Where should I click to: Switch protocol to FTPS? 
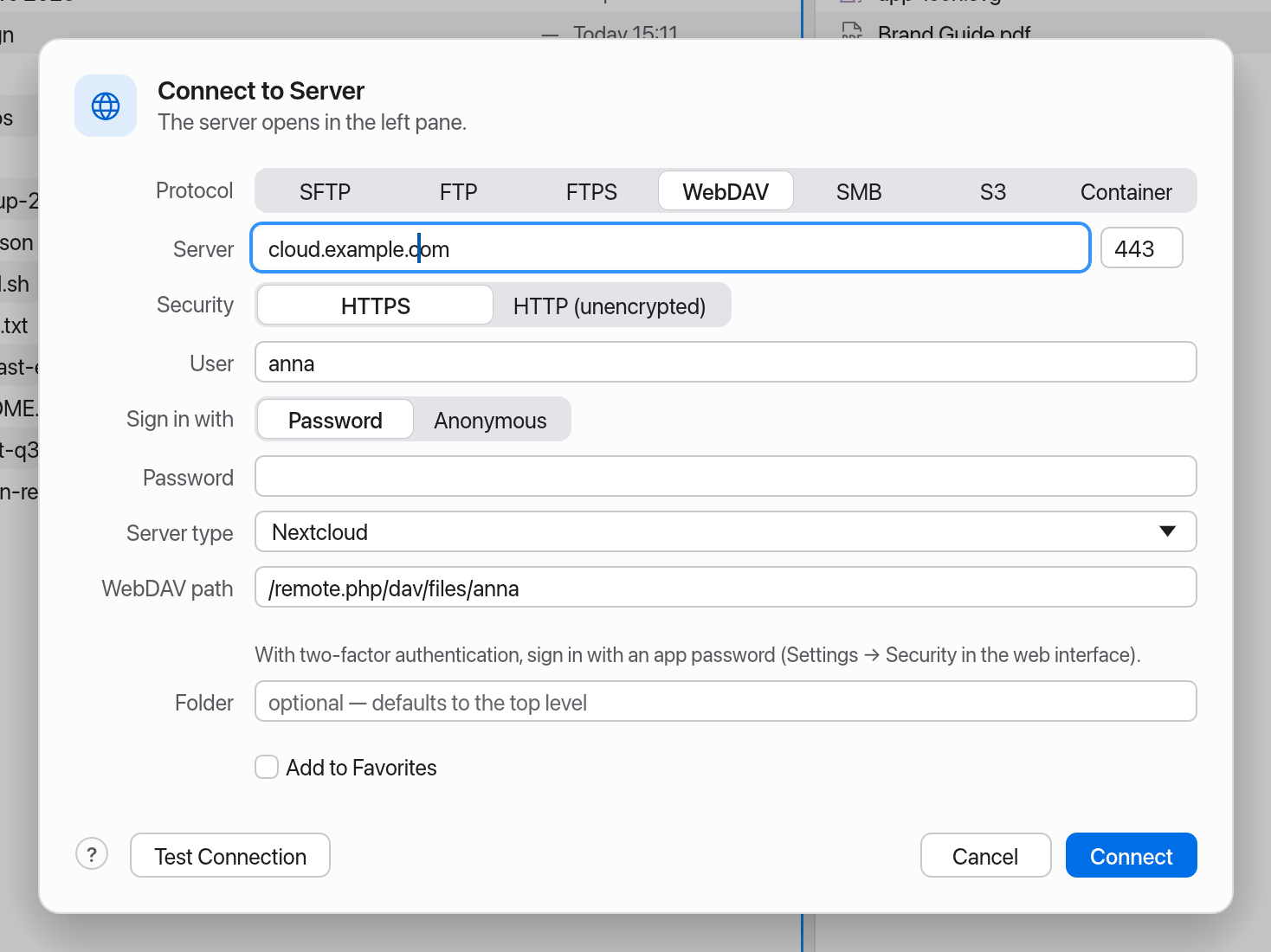pos(591,191)
